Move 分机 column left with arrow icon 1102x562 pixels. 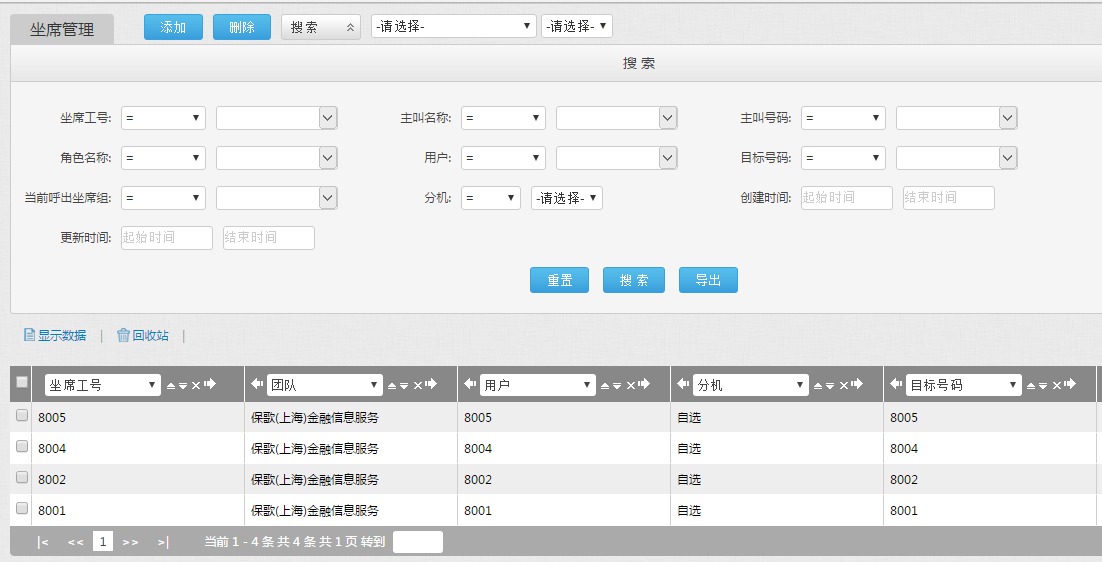pyautogui.click(x=684, y=384)
